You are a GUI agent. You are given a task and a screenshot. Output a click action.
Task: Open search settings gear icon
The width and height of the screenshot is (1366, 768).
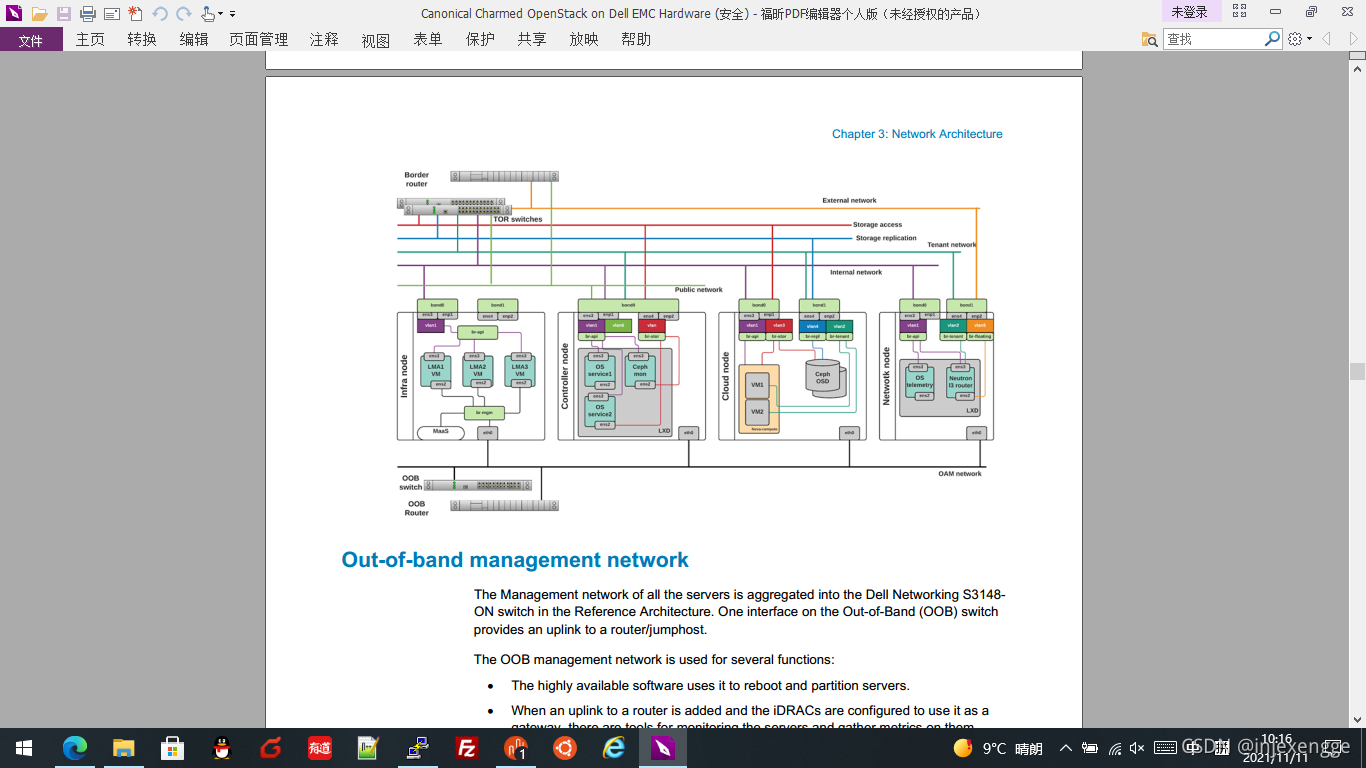pyautogui.click(x=1296, y=39)
